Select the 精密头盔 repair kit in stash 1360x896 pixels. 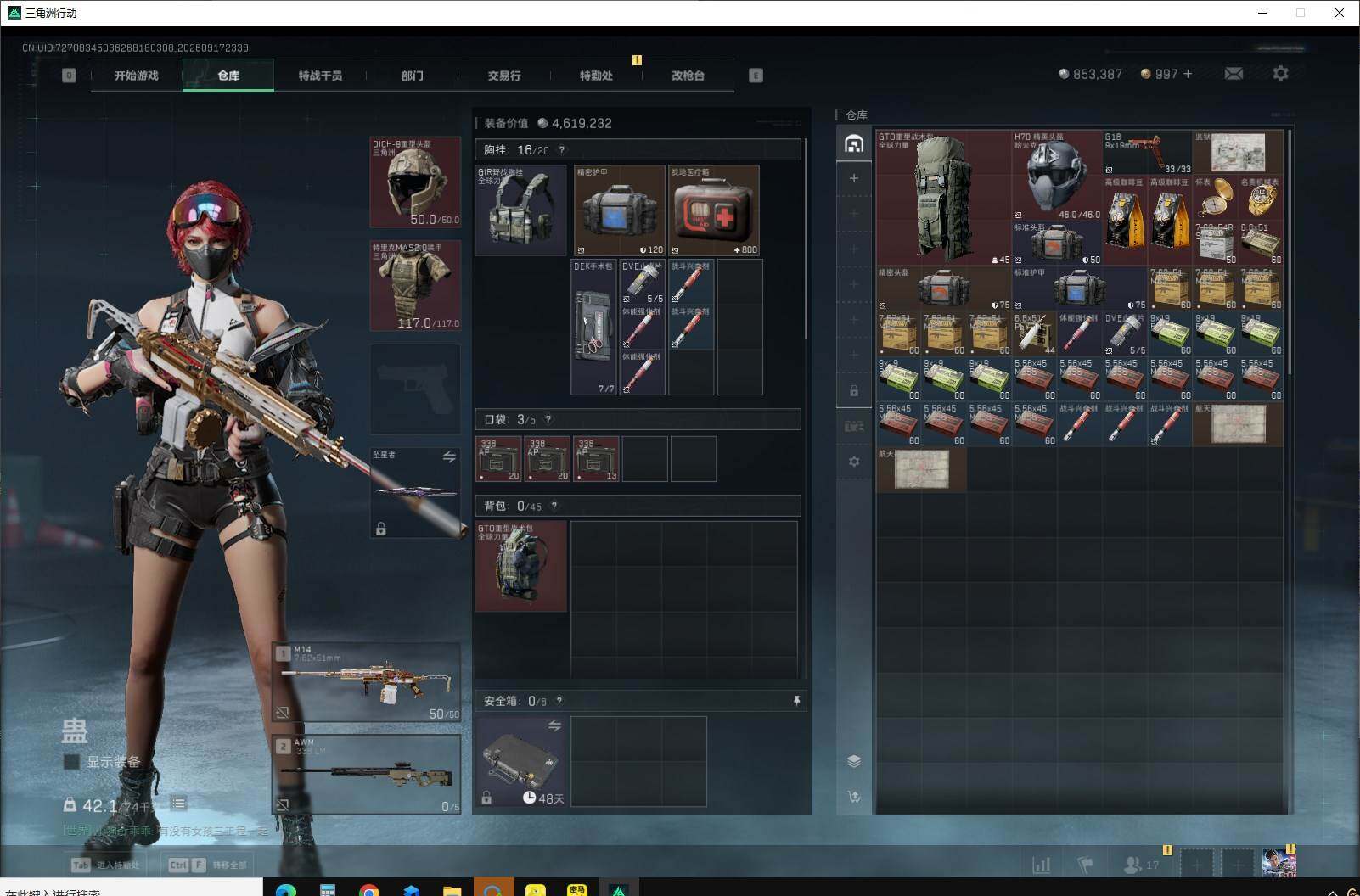[x=944, y=288]
